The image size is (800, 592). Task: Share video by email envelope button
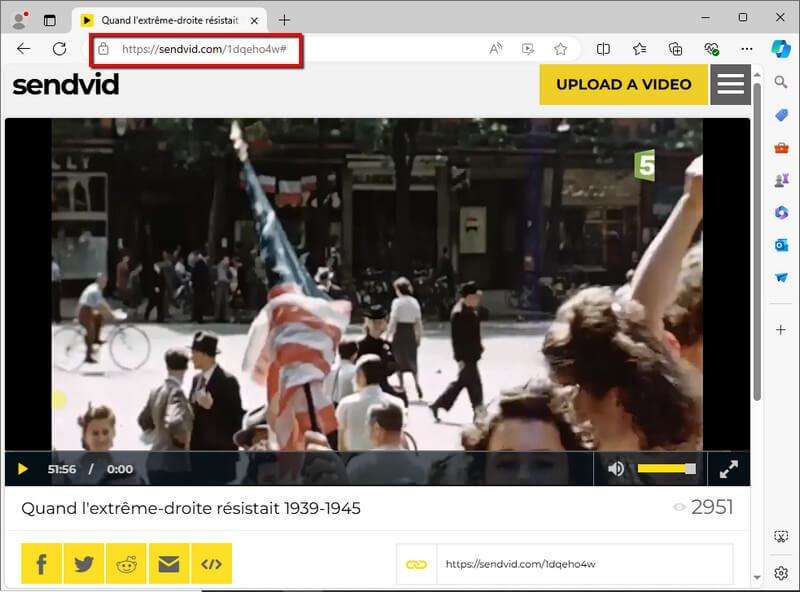[x=169, y=564]
